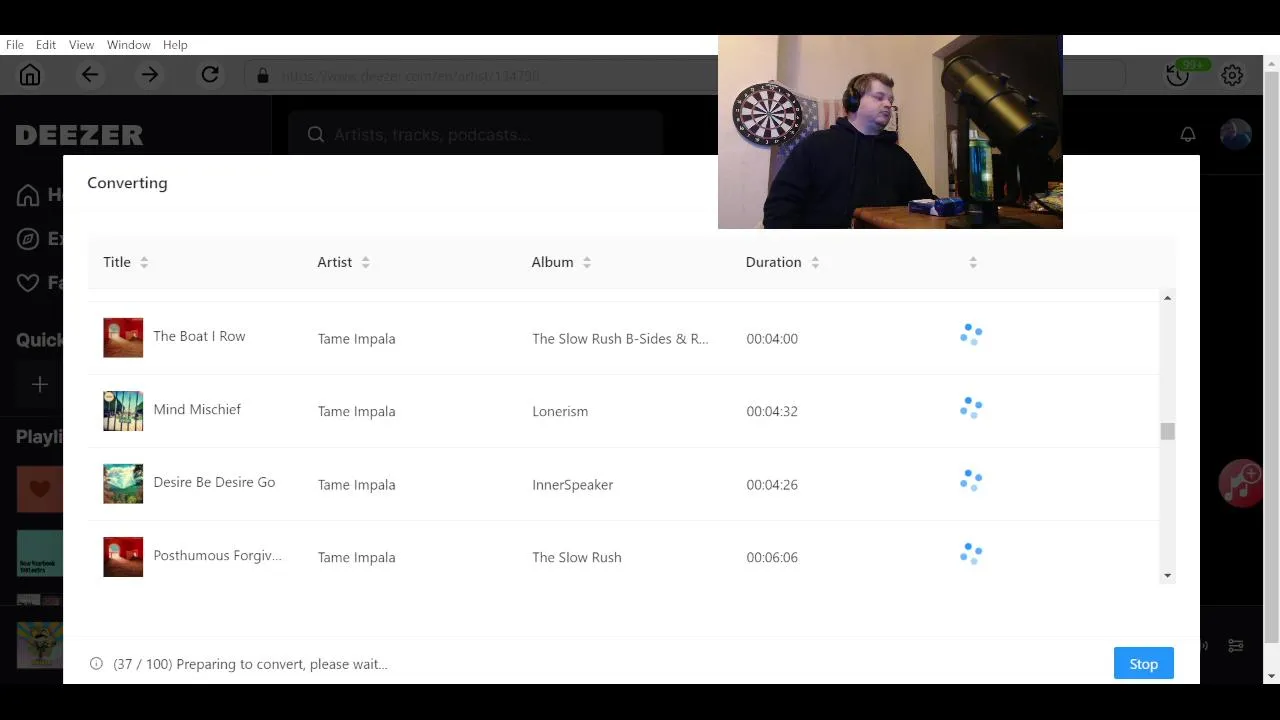This screenshot has width=1280, height=720.
Task: Click duration 00:04:32
Action: [772, 411]
